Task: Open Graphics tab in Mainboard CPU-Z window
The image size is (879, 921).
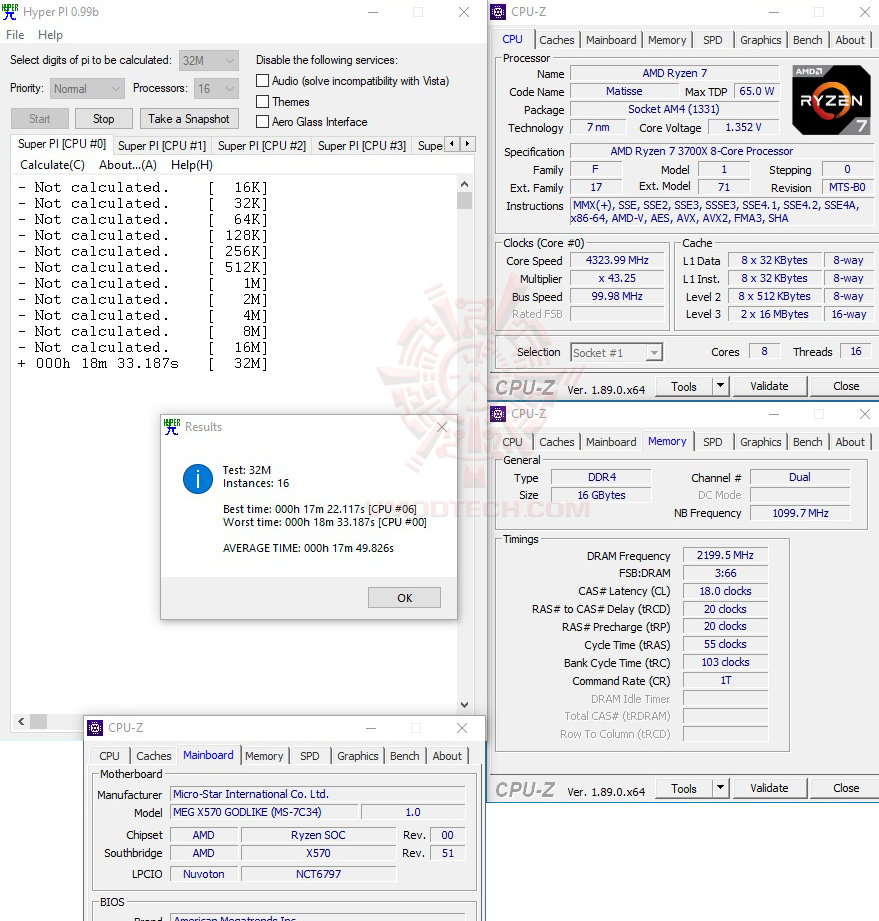Action: [x=357, y=756]
